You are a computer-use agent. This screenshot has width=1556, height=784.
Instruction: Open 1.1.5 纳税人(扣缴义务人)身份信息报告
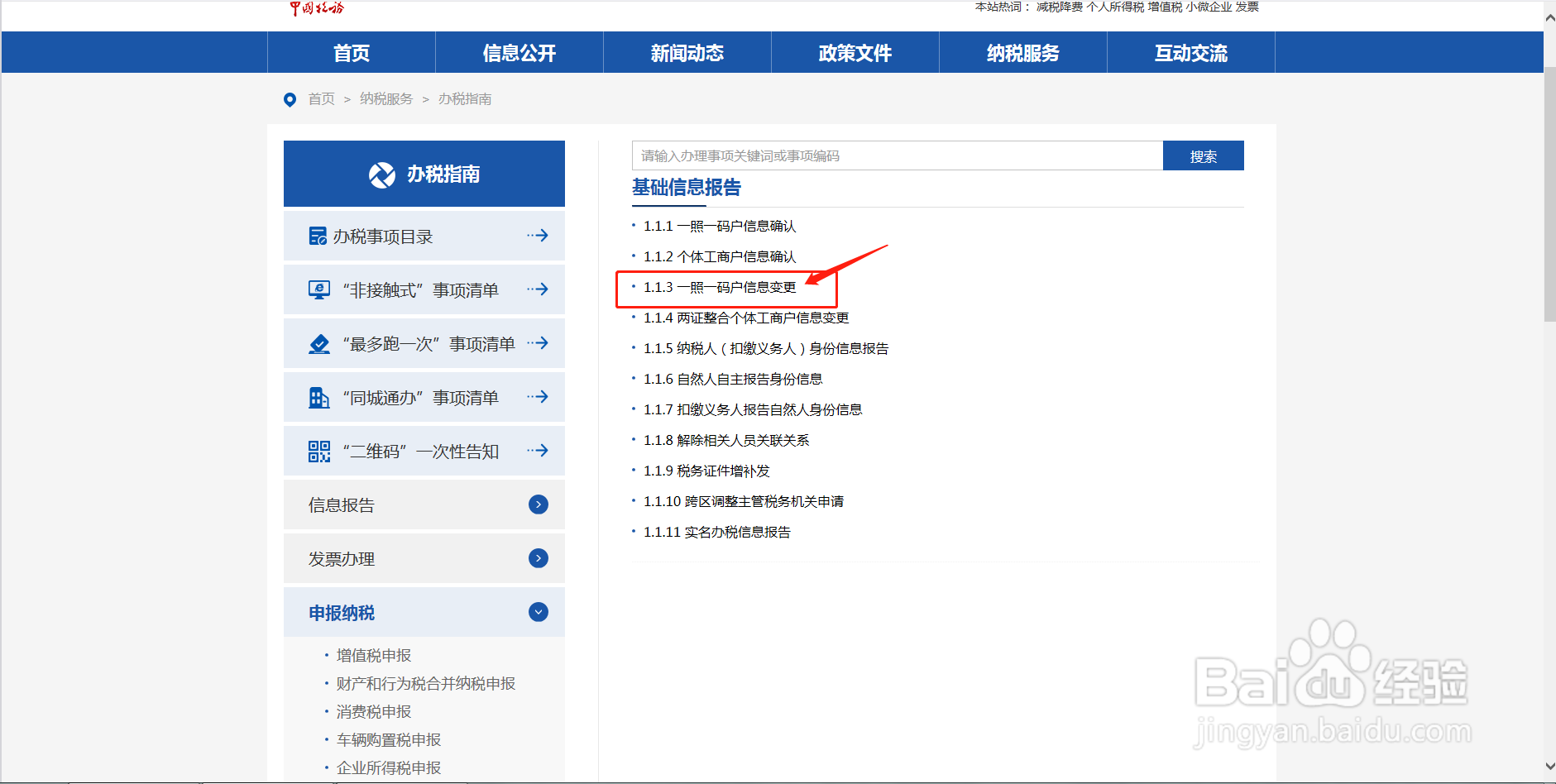coord(766,349)
